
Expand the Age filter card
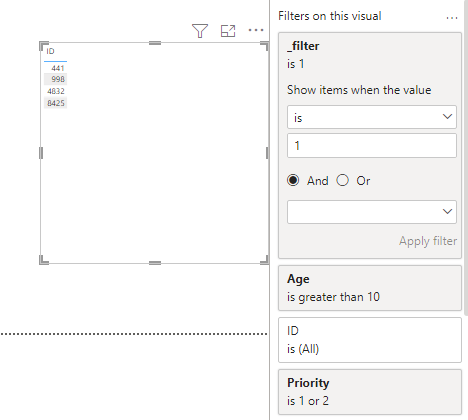coord(370,288)
